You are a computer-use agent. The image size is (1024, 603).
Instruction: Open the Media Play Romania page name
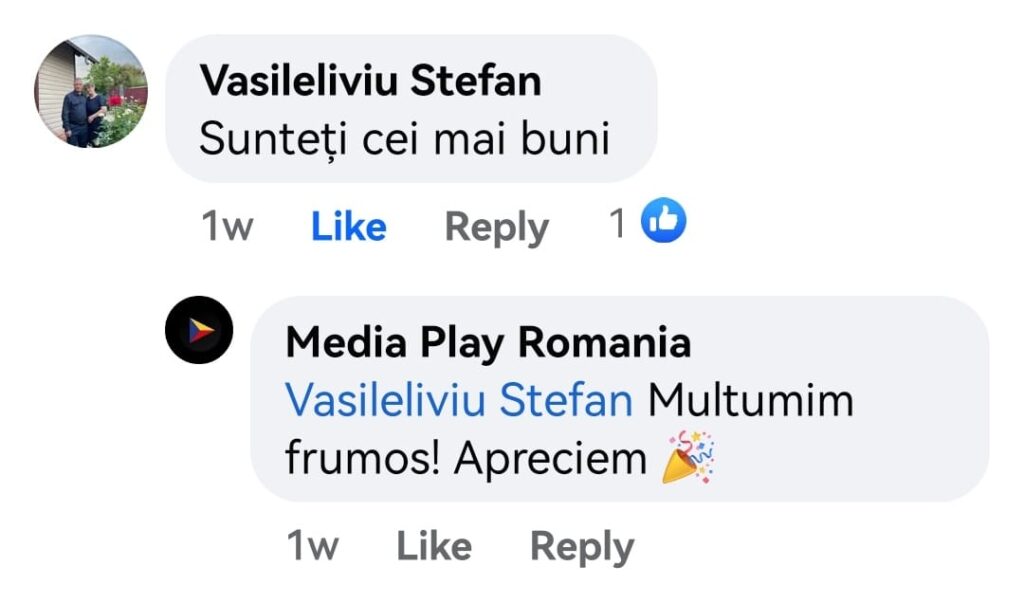[x=488, y=343]
